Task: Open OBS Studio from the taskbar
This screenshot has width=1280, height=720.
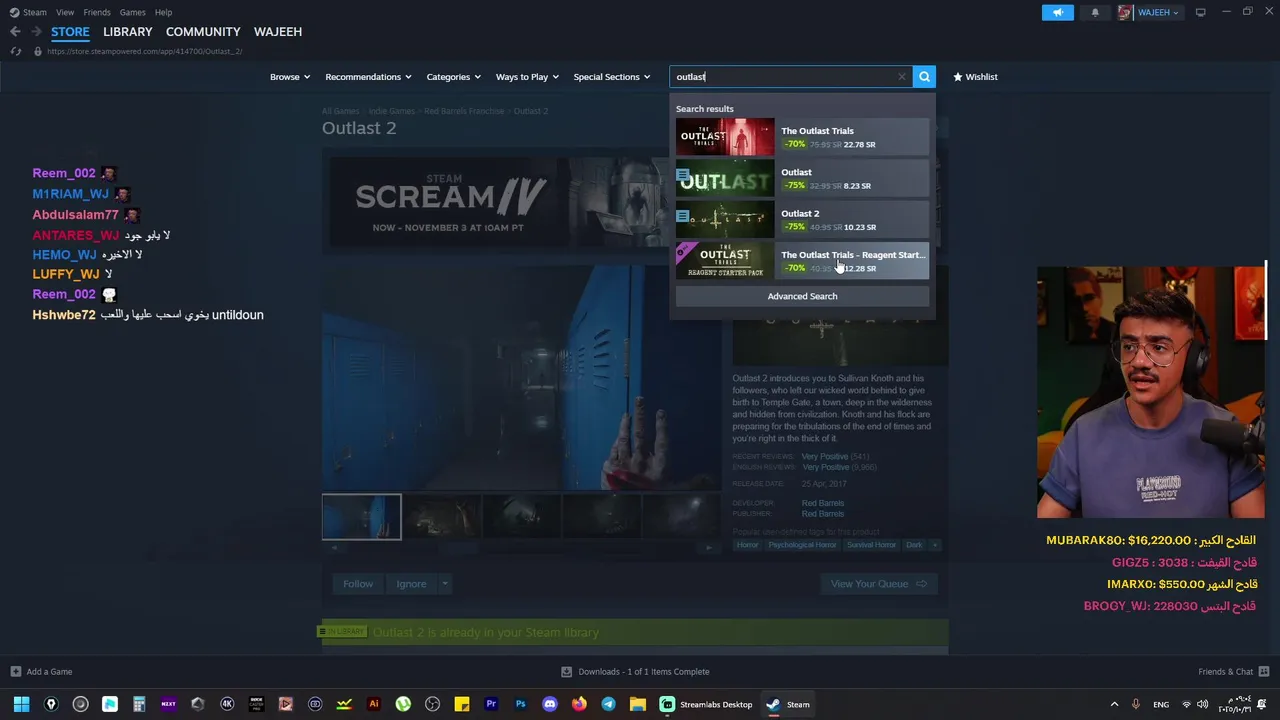Action: [x=432, y=704]
